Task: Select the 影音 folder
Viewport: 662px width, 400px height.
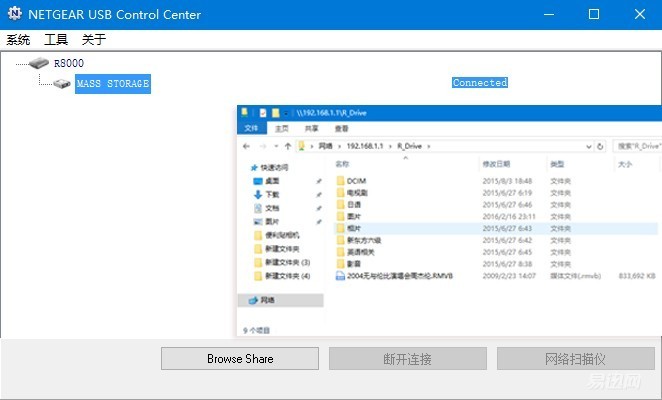Action: pyautogui.click(x=354, y=264)
